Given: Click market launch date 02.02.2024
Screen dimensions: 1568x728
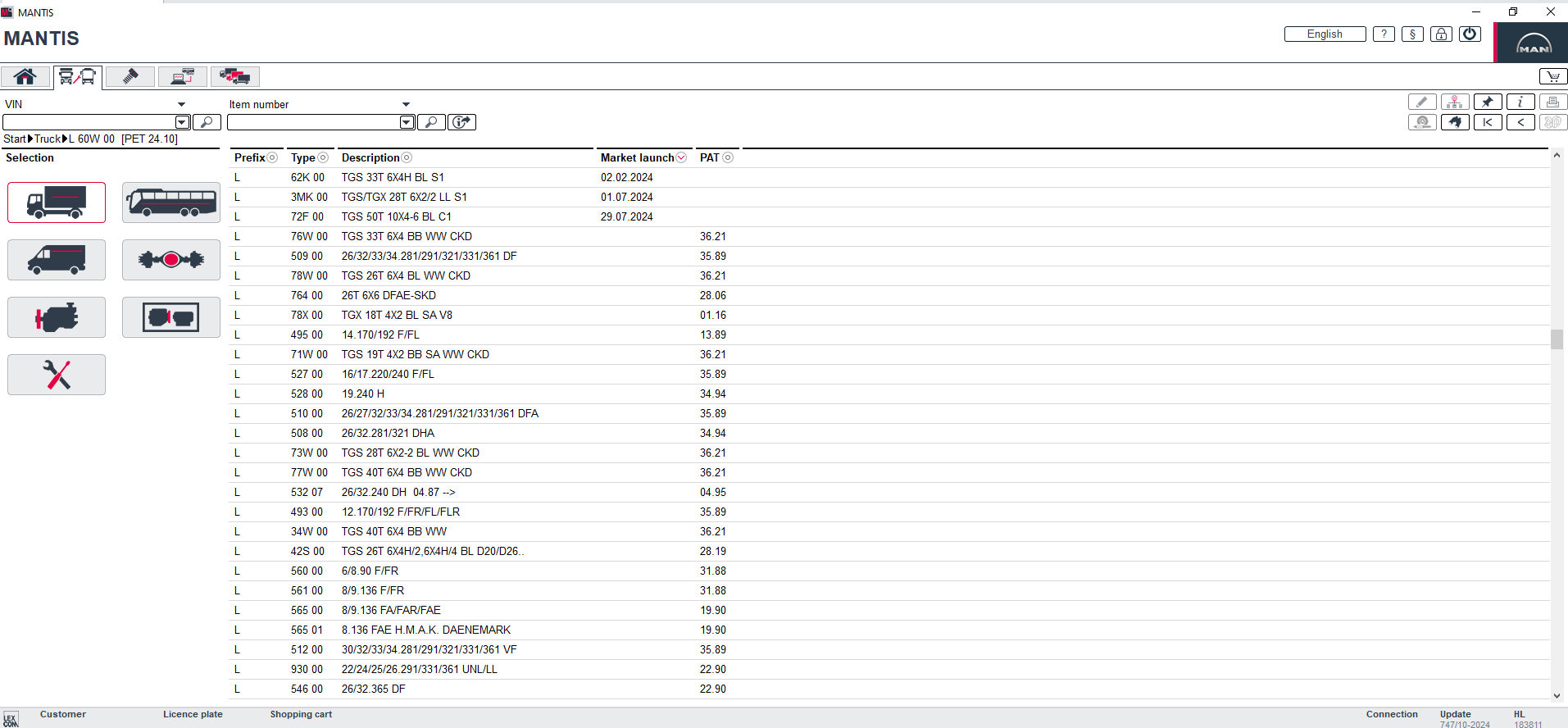Looking at the screenshot, I should point(627,177).
